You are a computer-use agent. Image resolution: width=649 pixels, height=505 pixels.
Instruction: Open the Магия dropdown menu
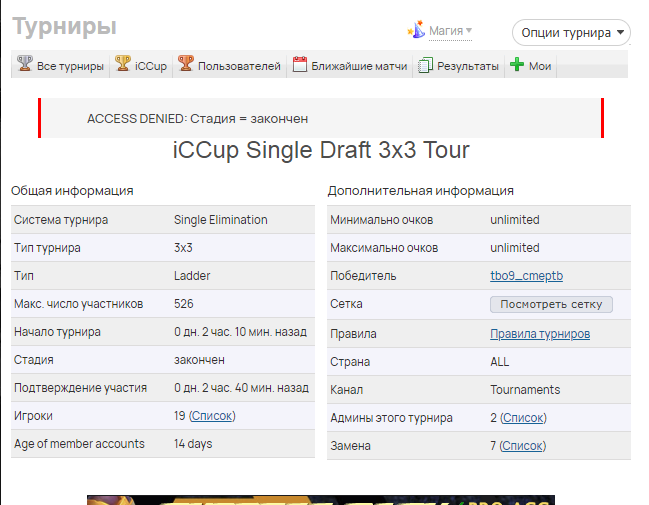[450, 31]
